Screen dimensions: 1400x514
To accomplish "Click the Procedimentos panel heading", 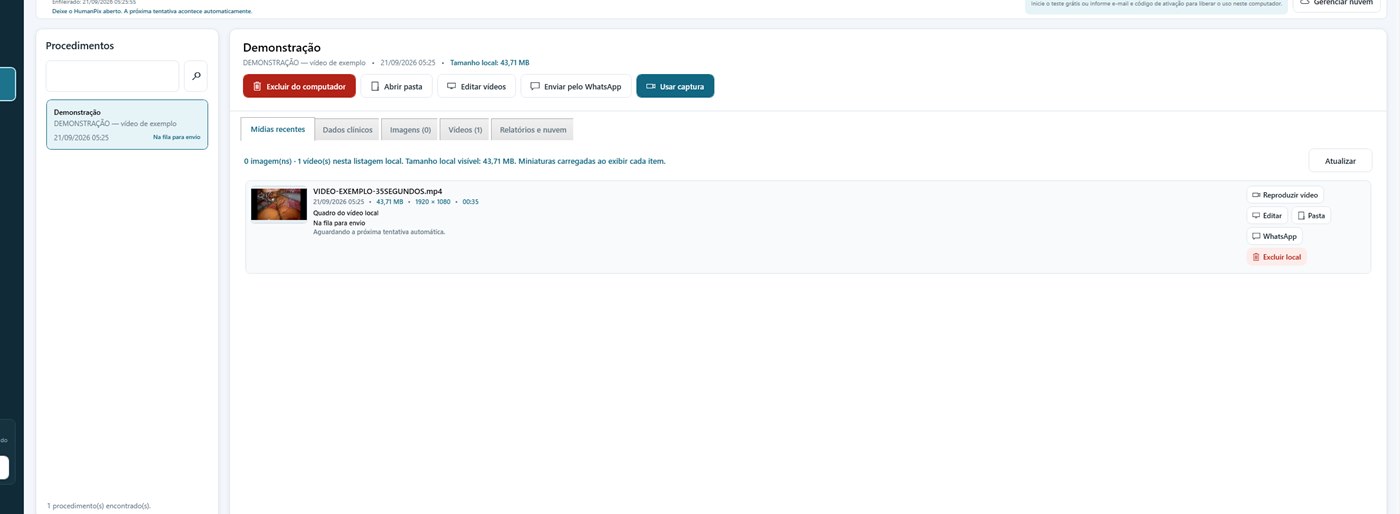I will (x=80, y=46).
